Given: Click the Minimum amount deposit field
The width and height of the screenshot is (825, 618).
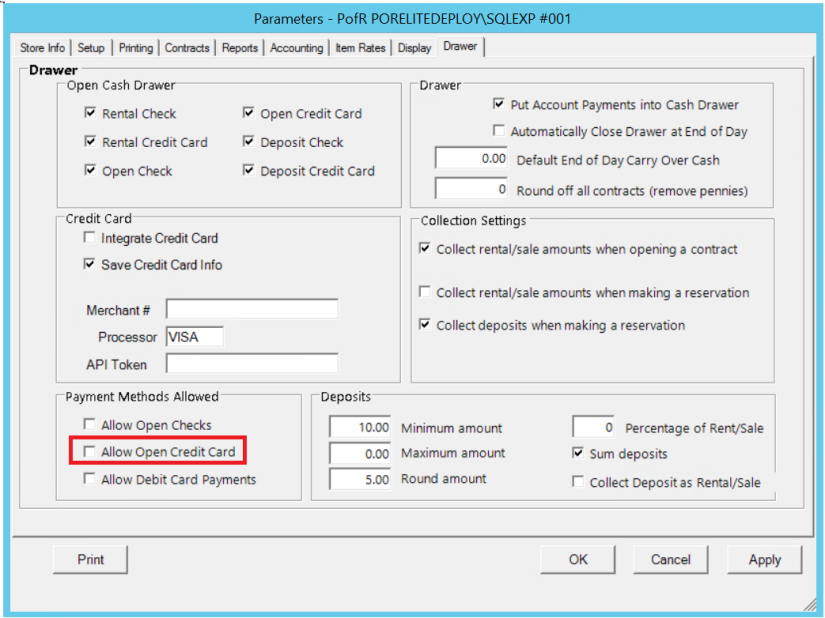Looking at the screenshot, I should click(361, 428).
